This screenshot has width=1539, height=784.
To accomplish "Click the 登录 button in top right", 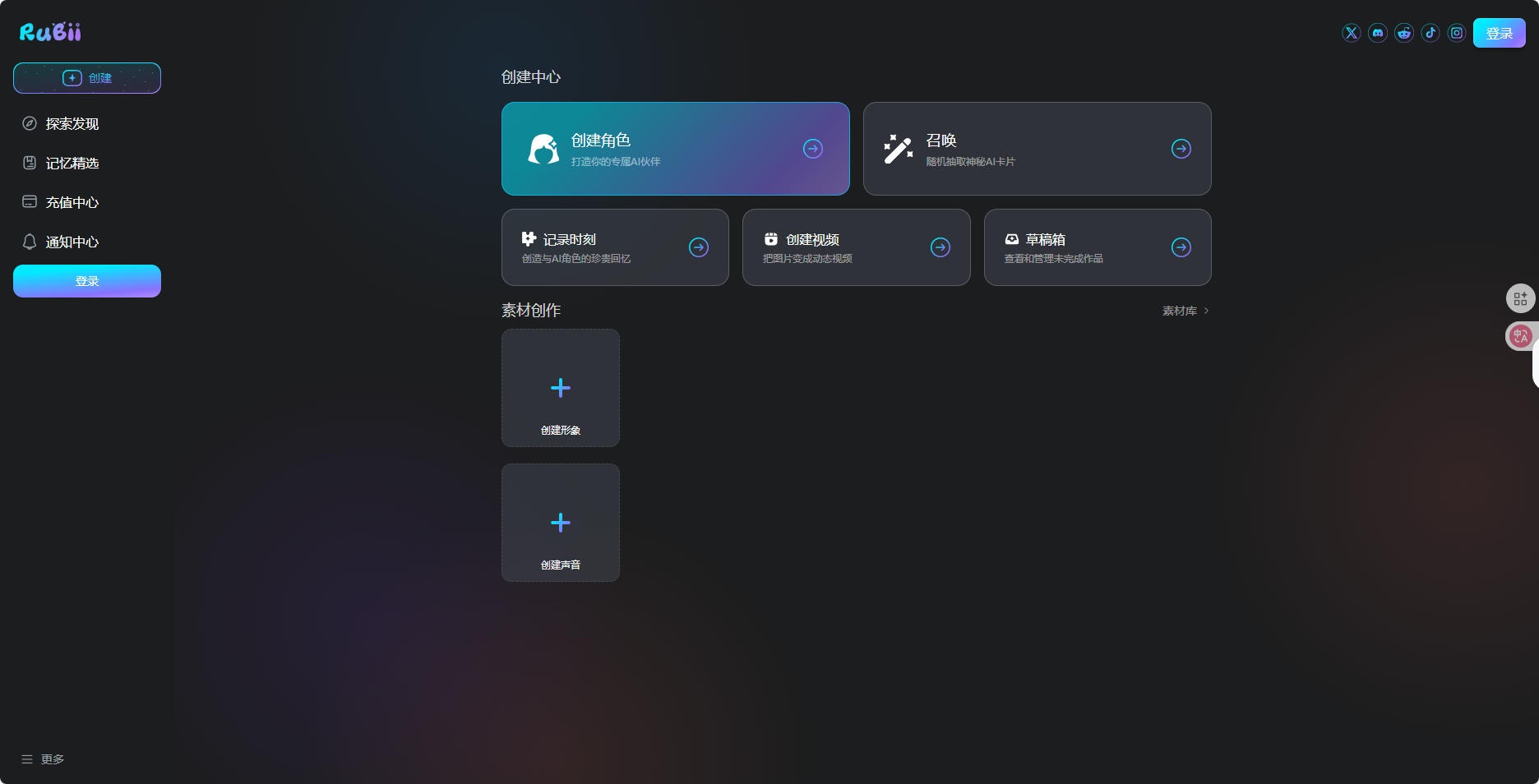I will 1499,33.
